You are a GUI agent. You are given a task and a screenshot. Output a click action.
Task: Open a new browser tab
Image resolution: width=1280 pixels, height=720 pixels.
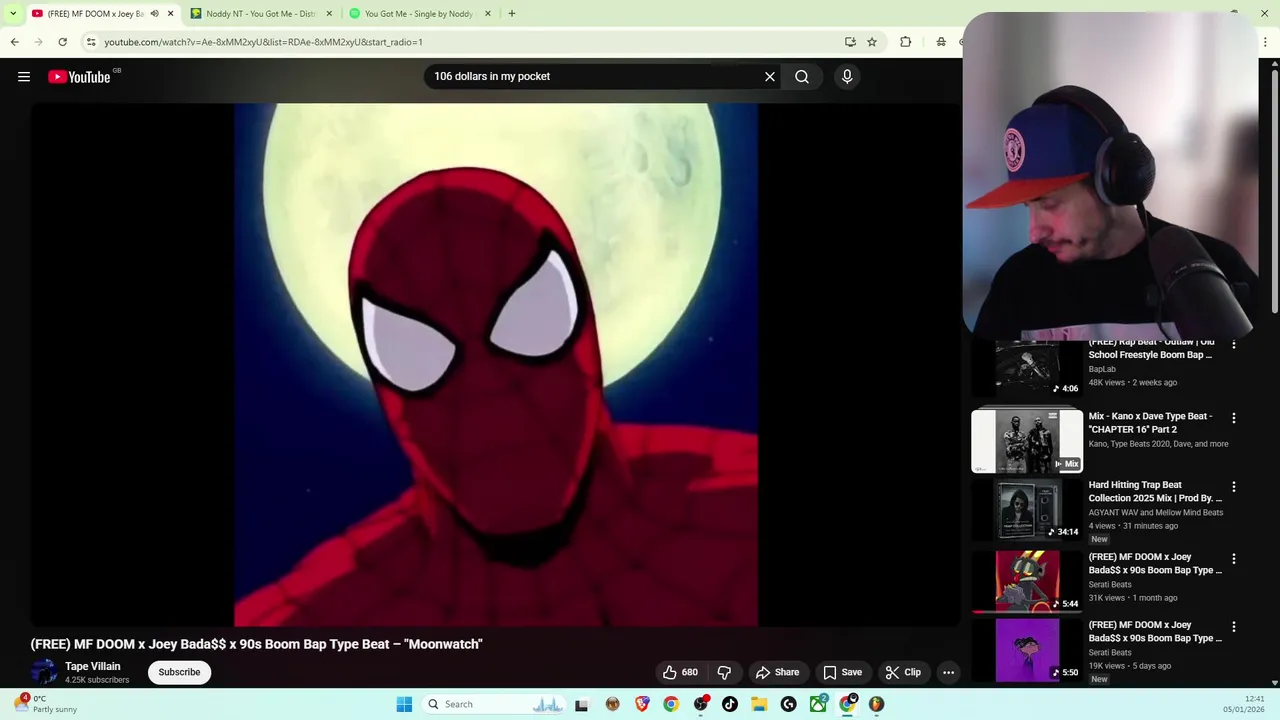coord(512,14)
